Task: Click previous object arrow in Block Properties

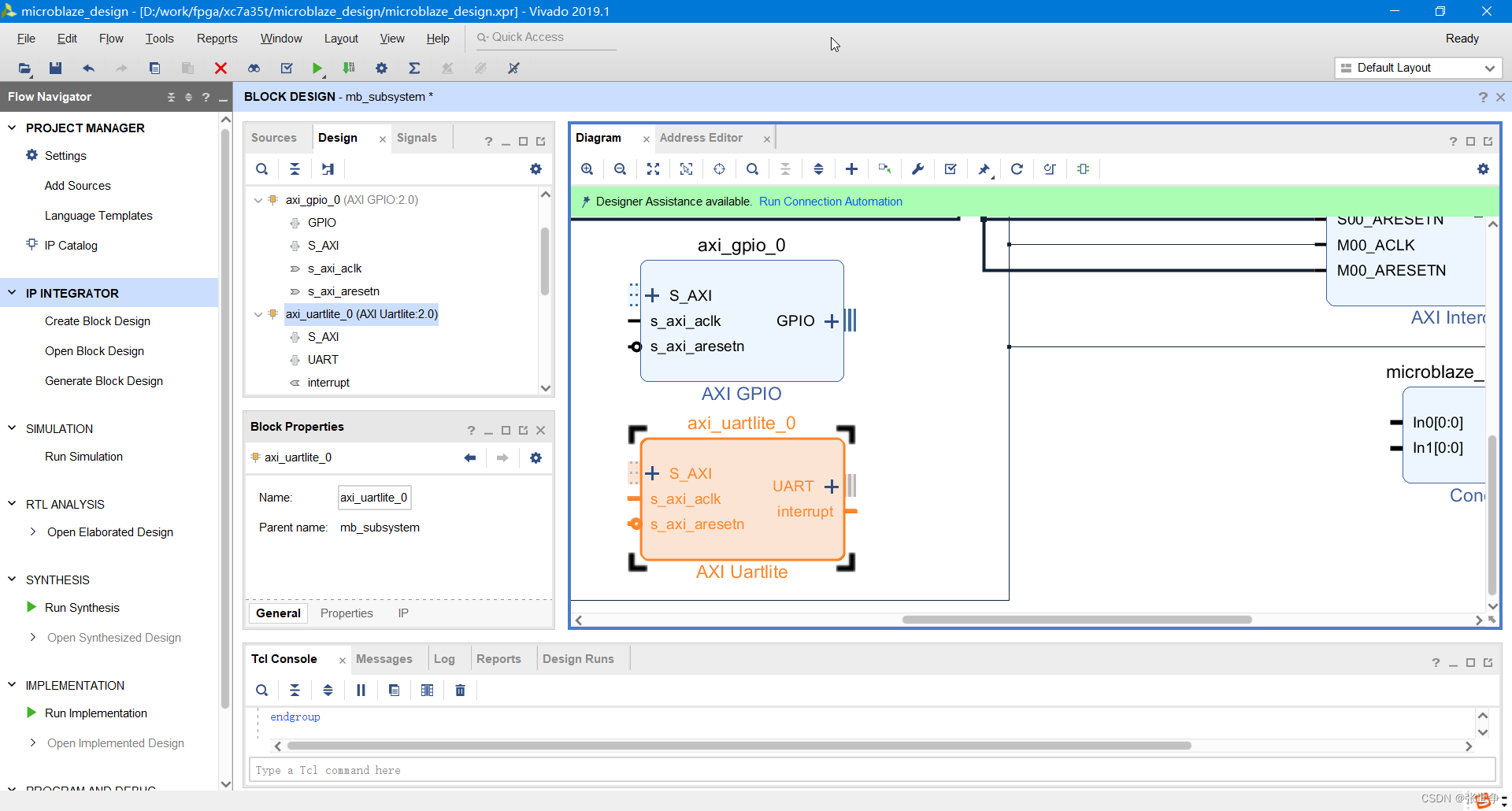Action: pos(470,458)
